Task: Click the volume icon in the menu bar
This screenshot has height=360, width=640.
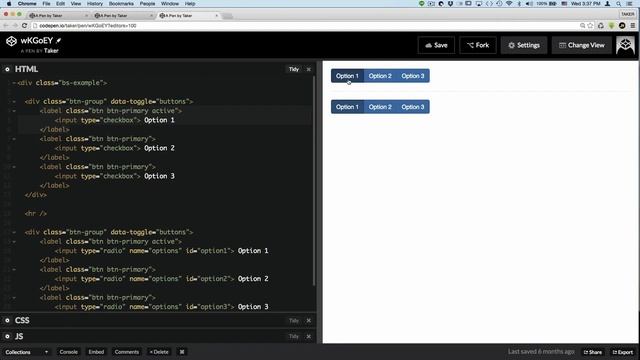Action: coord(529,4)
